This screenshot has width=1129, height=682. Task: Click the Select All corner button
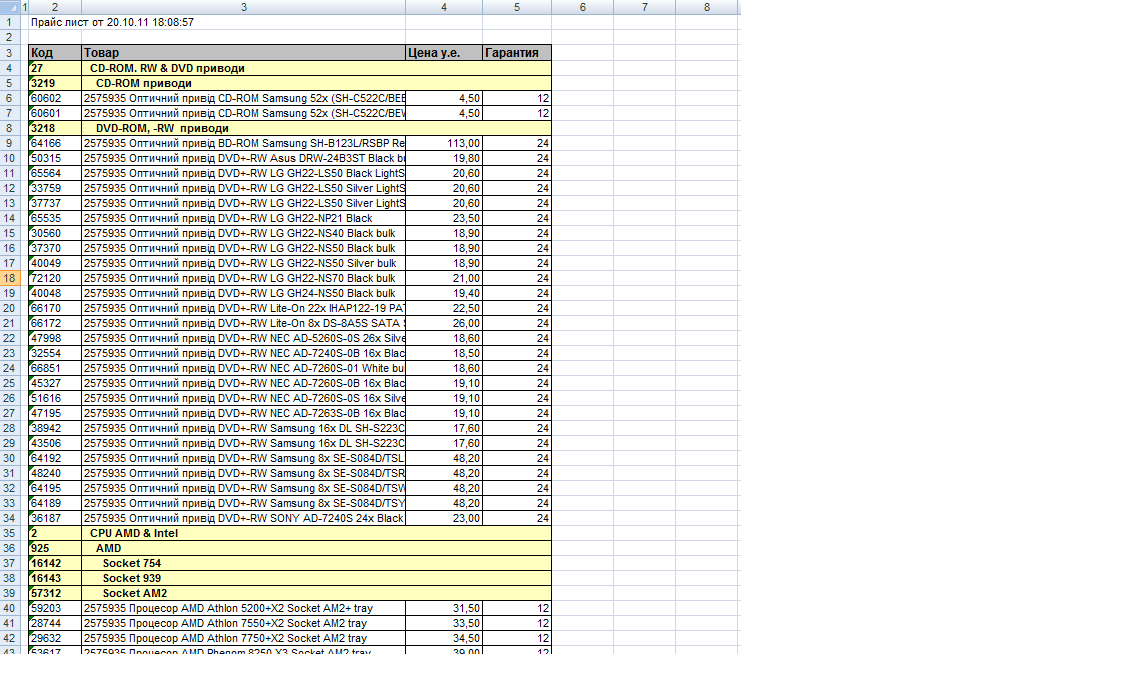(10, 7)
